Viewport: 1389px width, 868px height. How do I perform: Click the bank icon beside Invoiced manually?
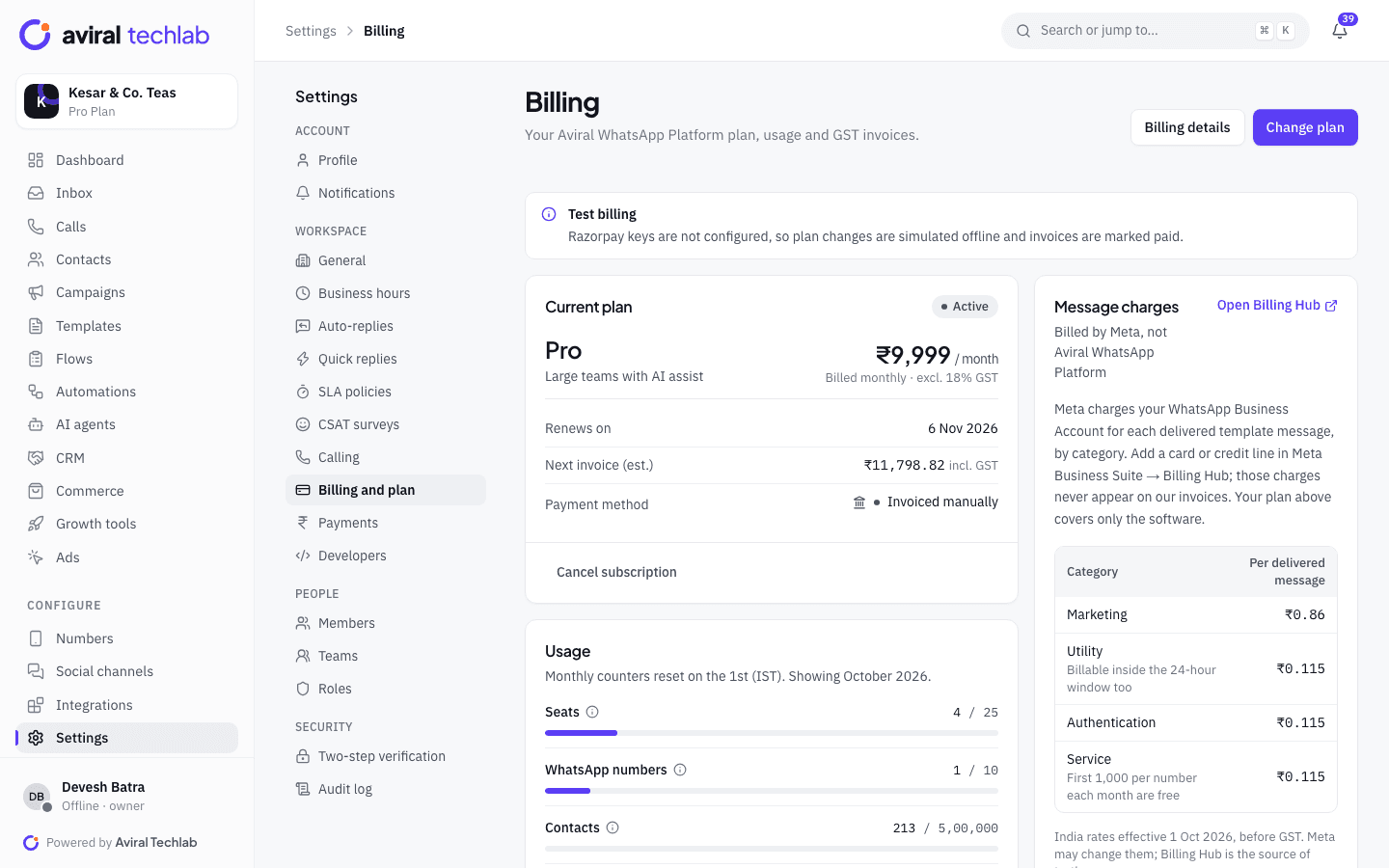coord(859,502)
